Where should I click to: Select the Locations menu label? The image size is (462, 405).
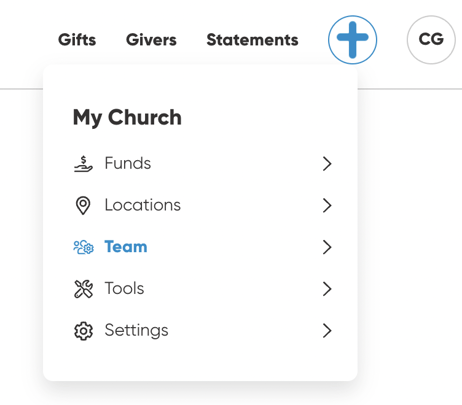[x=143, y=205]
